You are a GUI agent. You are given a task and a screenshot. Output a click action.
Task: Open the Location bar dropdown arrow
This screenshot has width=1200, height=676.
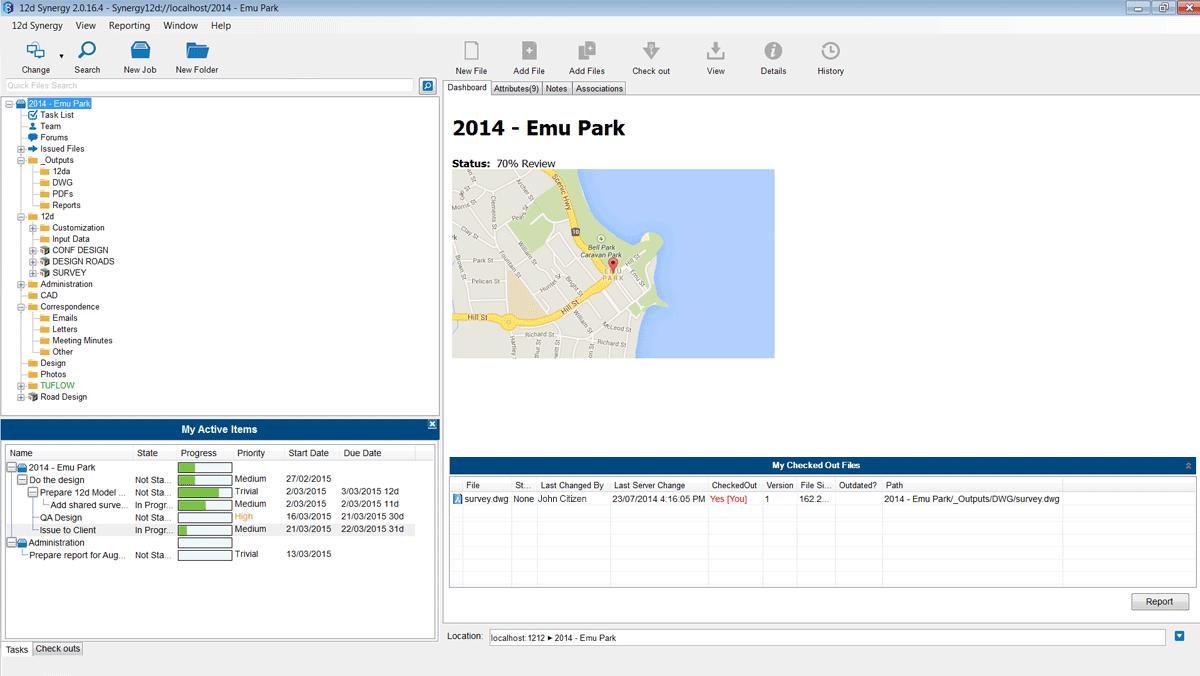1180,636
